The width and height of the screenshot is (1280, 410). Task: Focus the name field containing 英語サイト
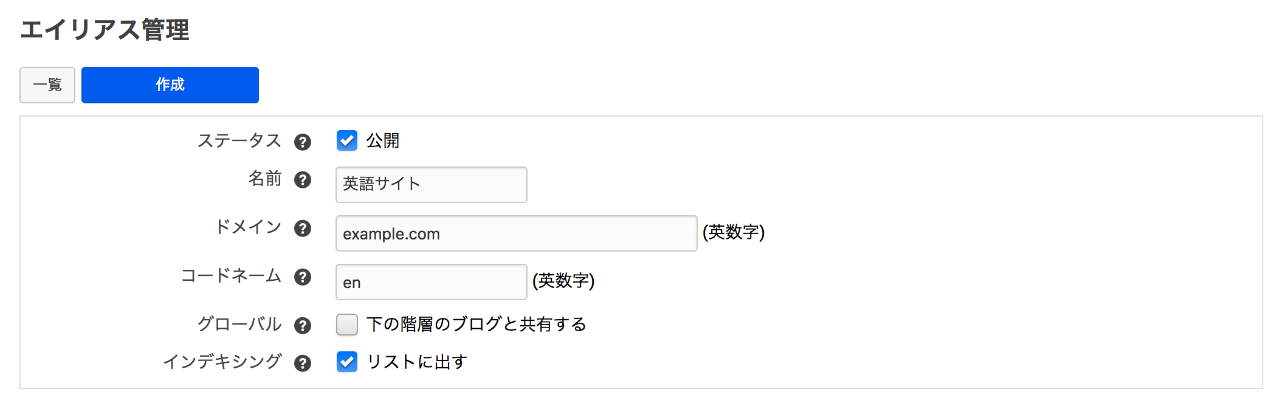click(431, 184)
